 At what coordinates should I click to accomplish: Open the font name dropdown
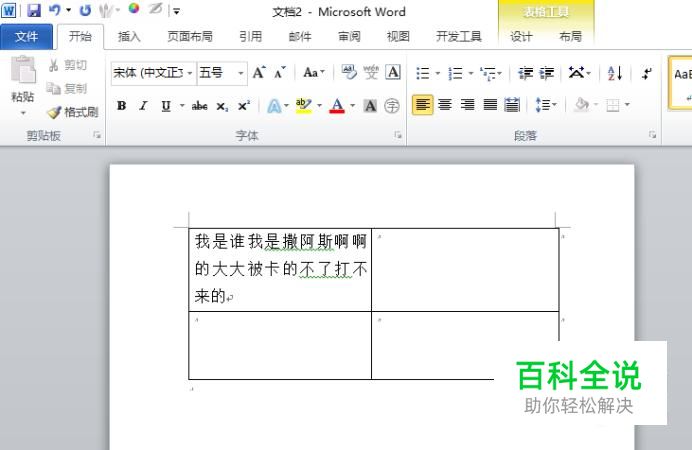pyautogui.click(x=190, y=73)
